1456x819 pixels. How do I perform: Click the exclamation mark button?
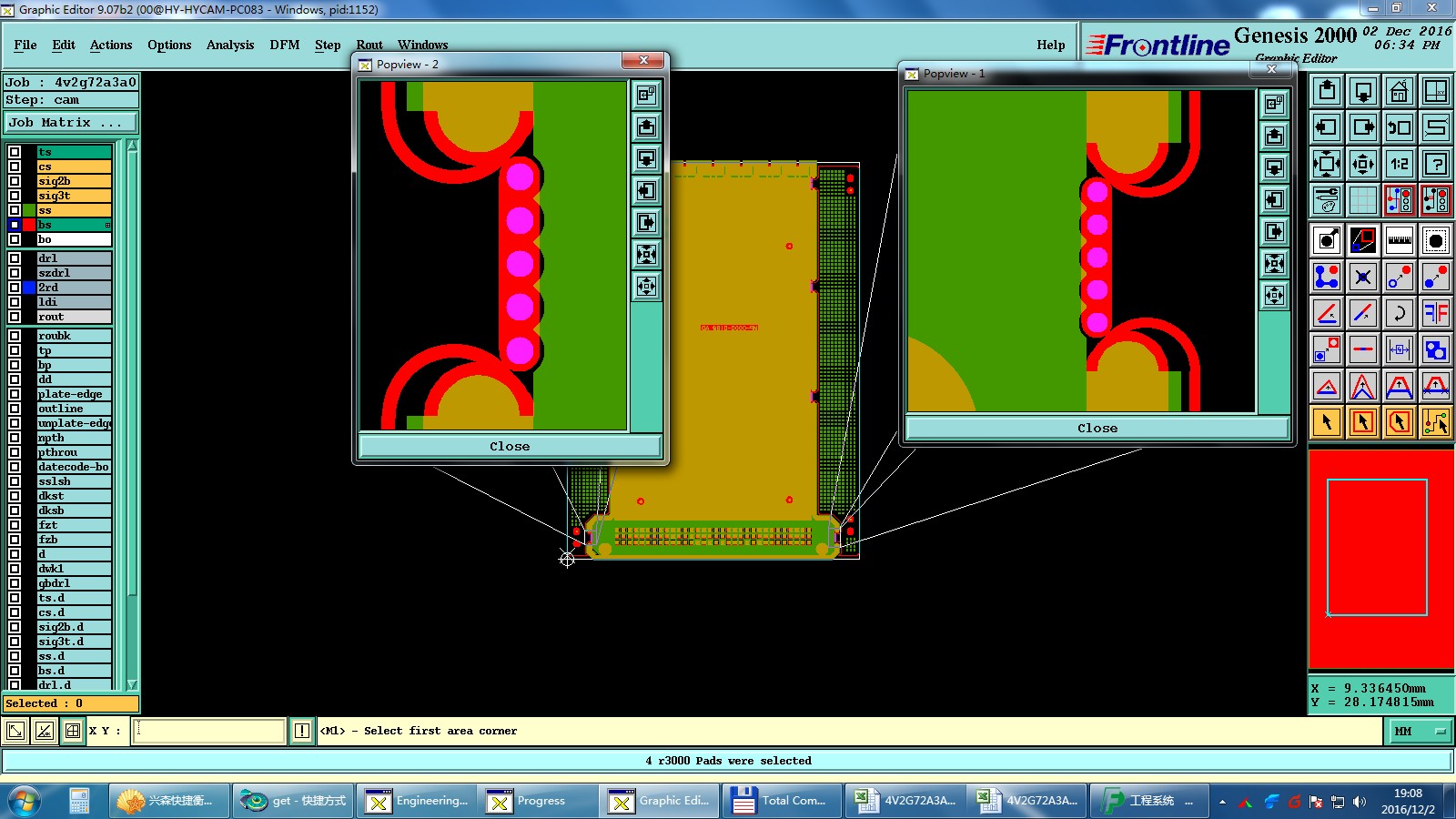(302, 731)
